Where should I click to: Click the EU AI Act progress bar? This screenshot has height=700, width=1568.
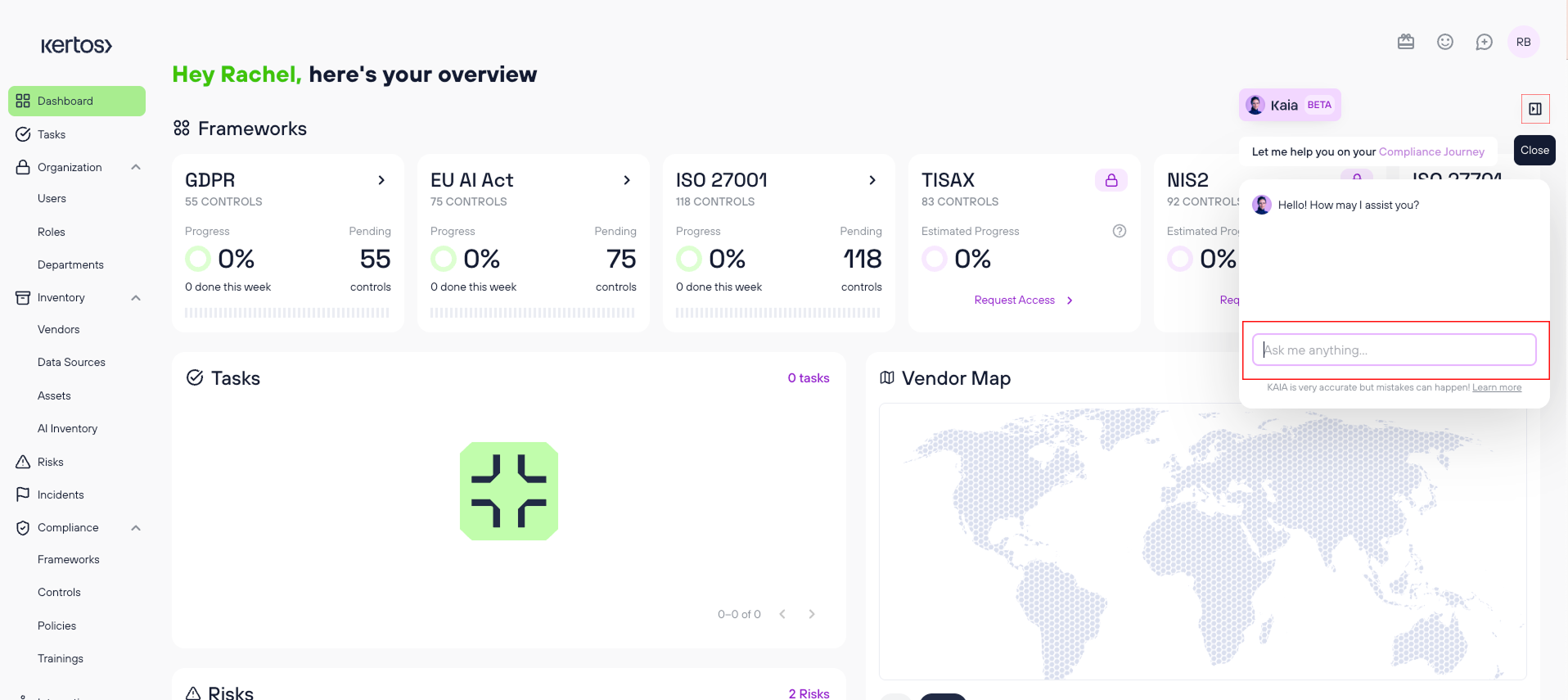pyautogui.click(x=533, y=313)
